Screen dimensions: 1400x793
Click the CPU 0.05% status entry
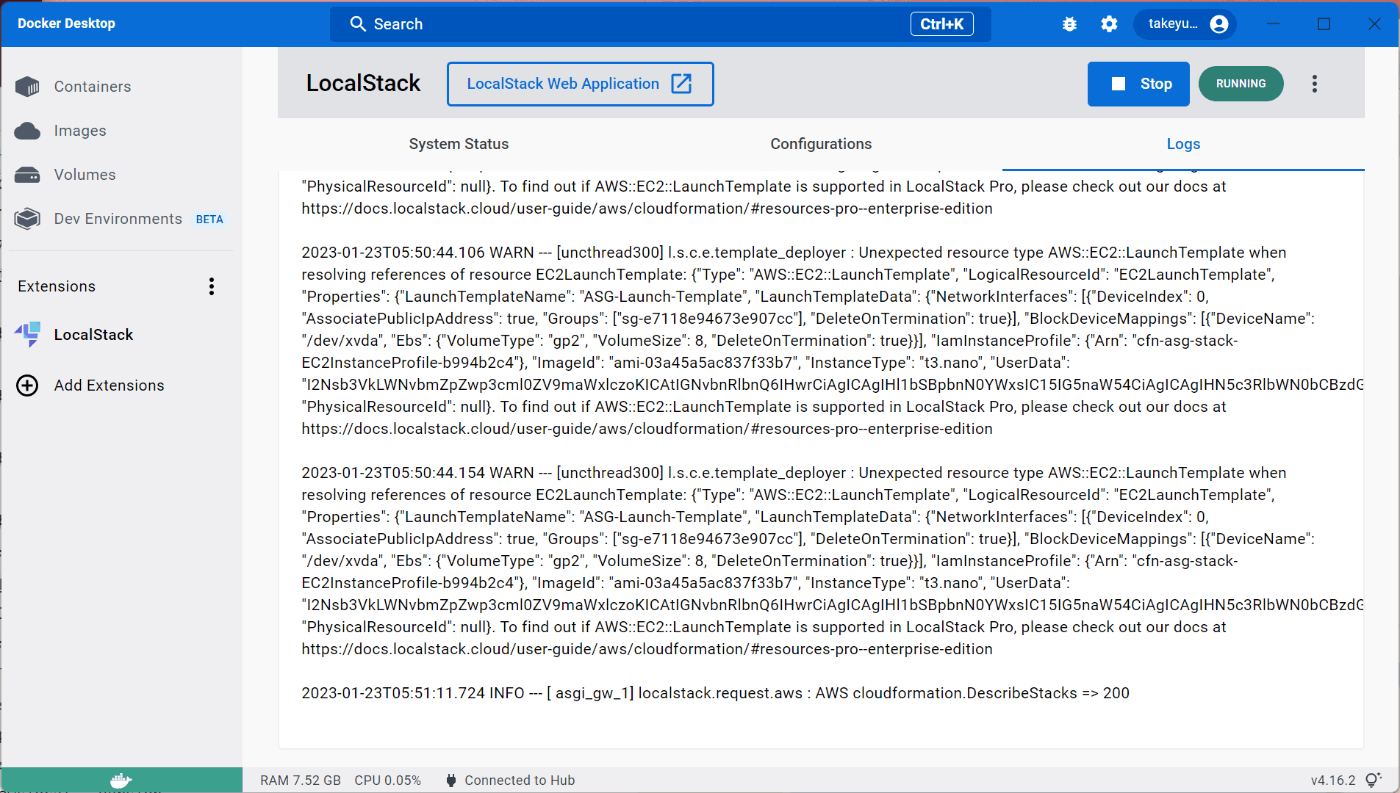(388, 780)
